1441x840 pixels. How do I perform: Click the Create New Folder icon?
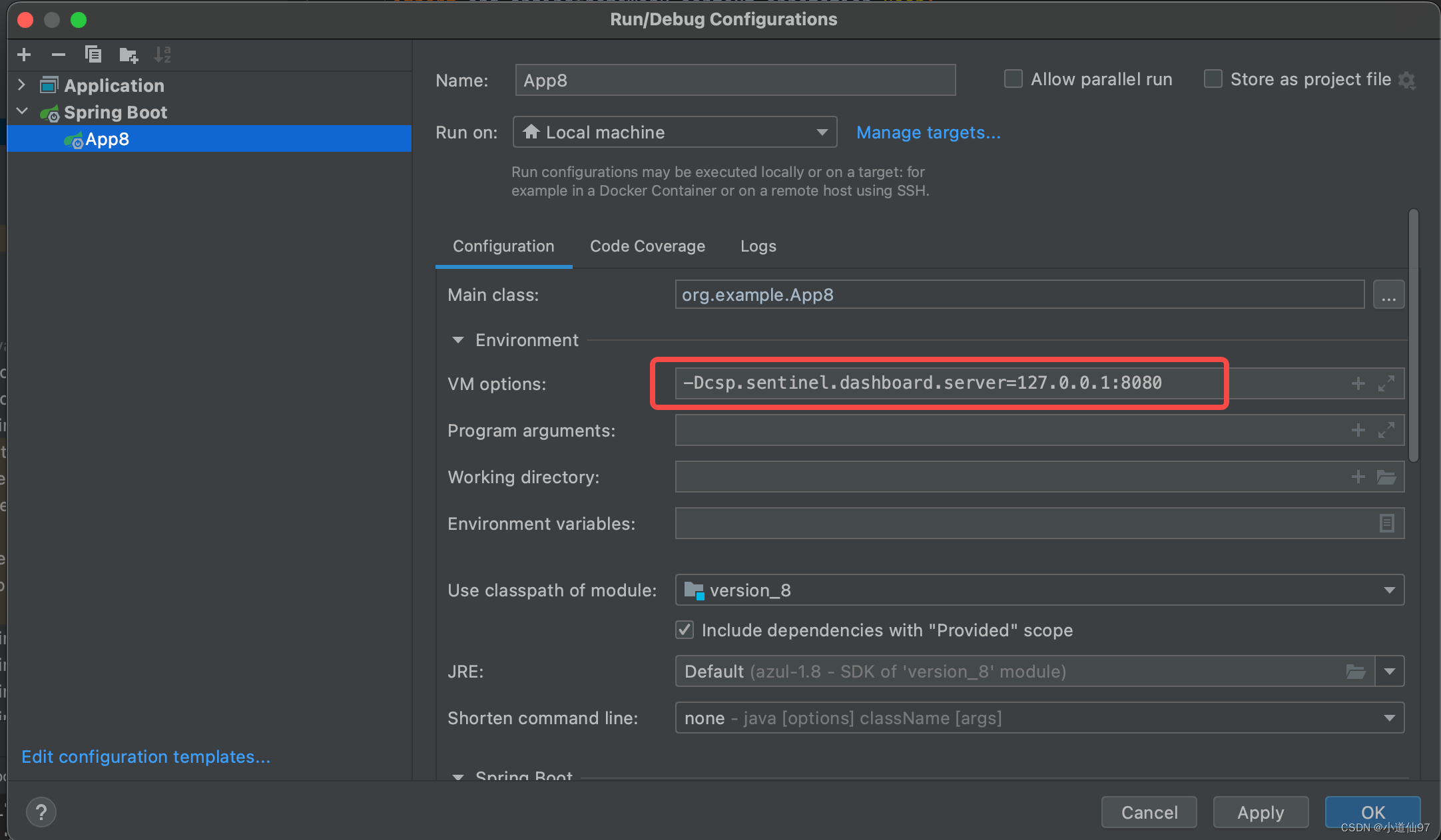128,55
